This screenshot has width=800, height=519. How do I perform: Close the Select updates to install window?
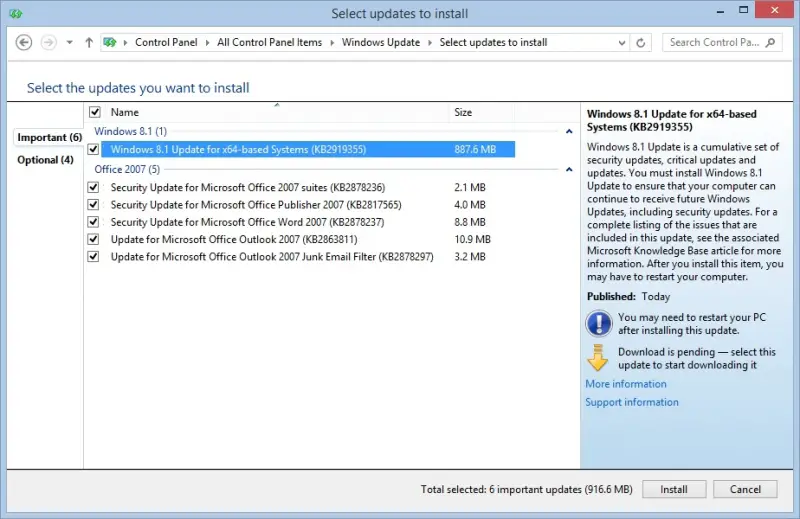tap(774, 10)
